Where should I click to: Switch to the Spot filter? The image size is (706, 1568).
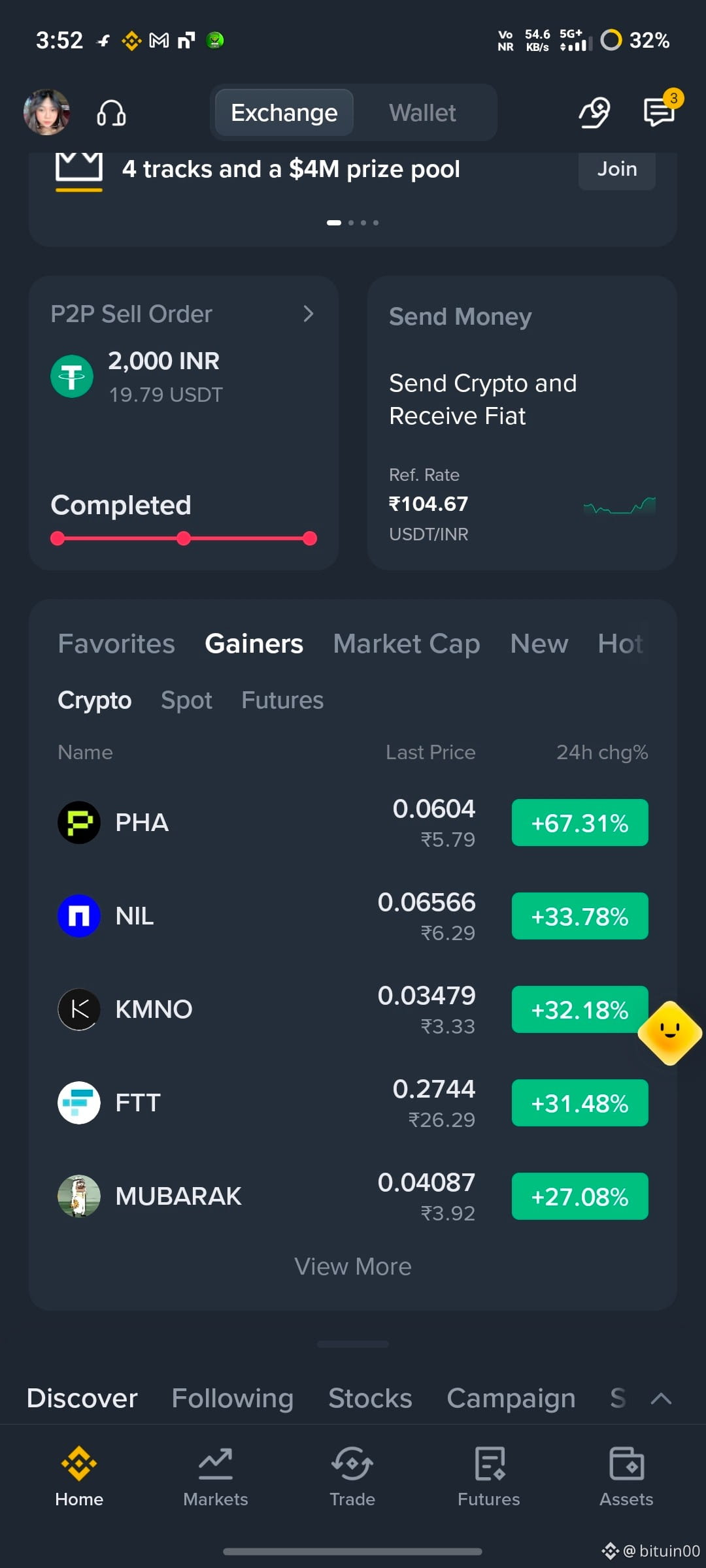(x=186, y=700)
